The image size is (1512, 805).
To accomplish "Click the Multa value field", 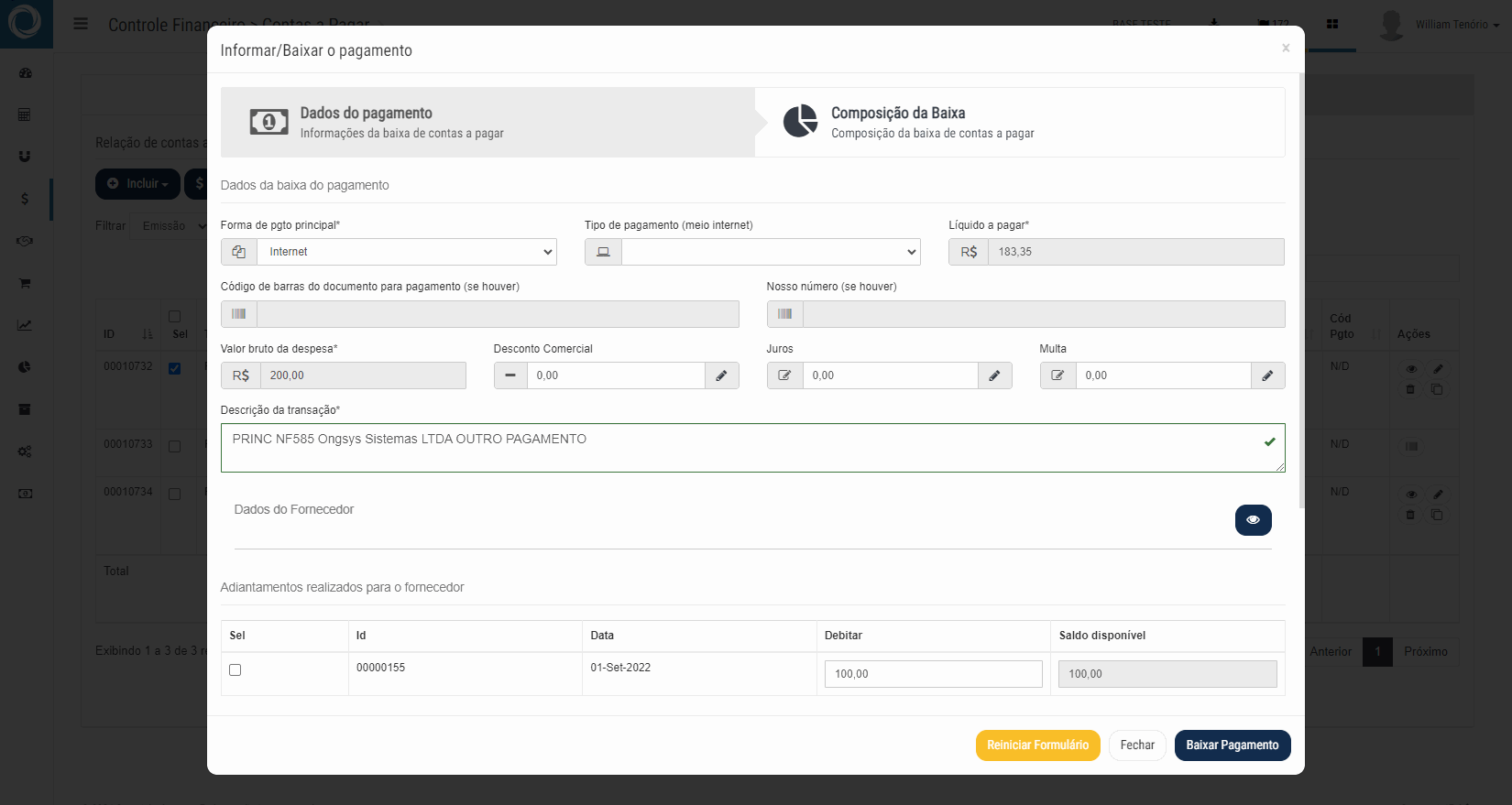I will pos(1163,375).
